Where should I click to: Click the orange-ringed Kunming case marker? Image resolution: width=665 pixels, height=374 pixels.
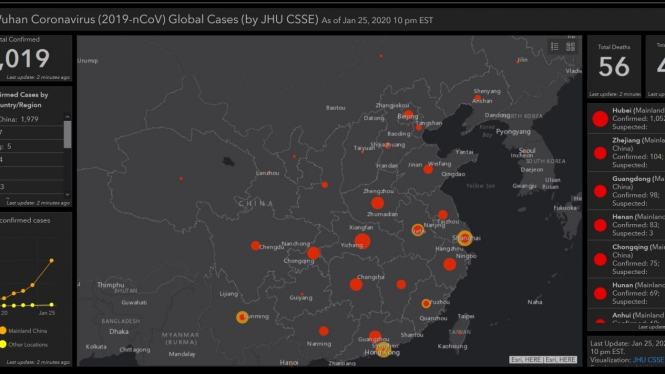click(x=242, y=317)
